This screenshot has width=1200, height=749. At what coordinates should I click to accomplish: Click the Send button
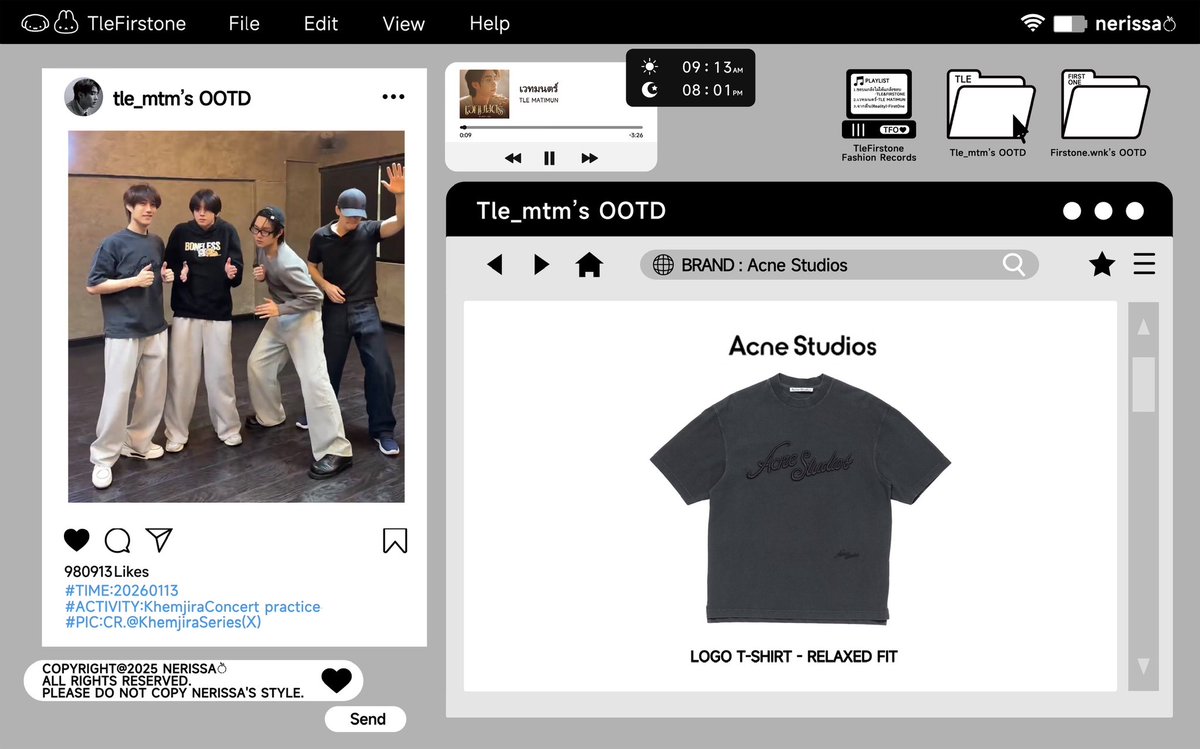(x=367, y=719)
